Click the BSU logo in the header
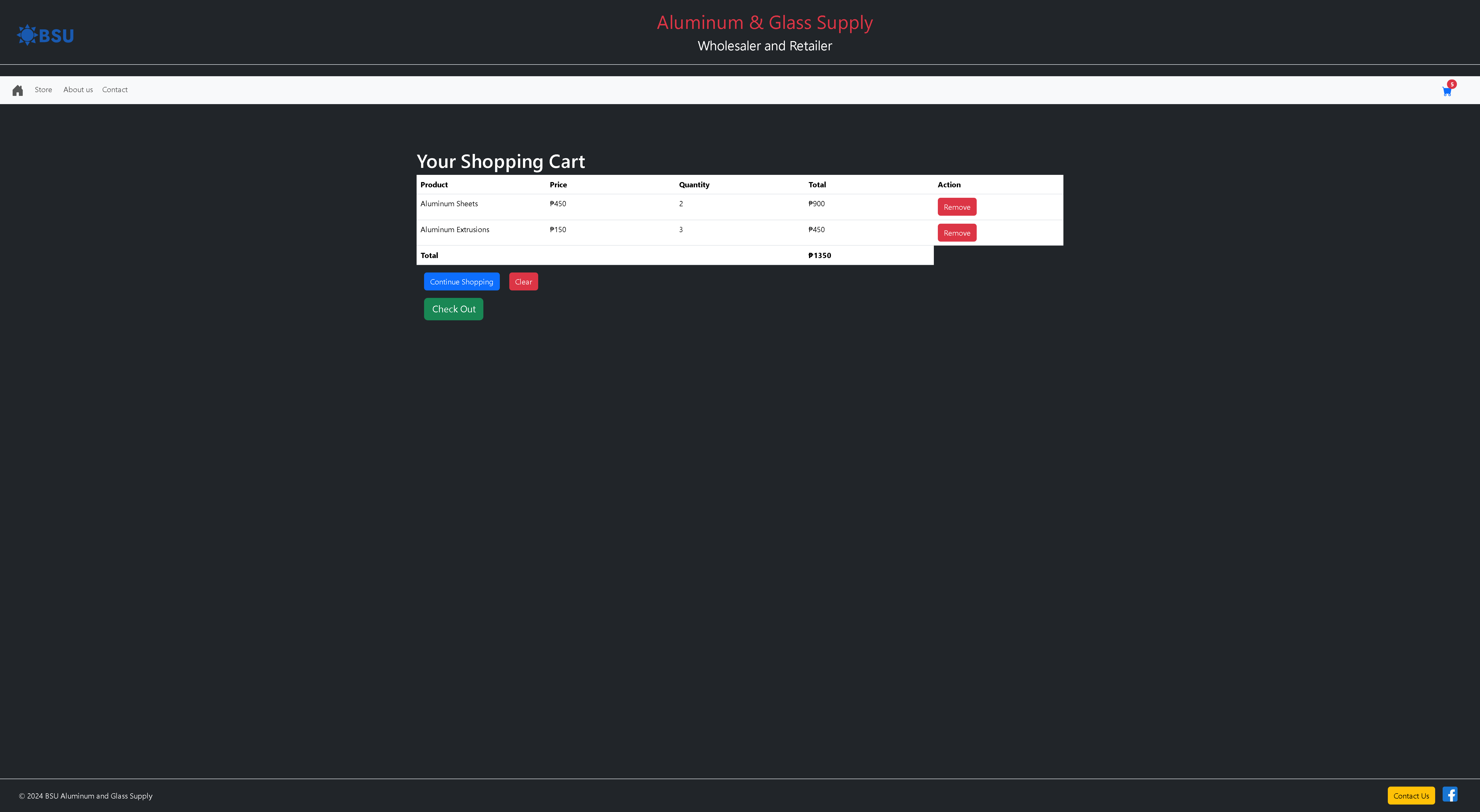This screenshot has width=1480, height=812. pyautogui.click(x=45, y=35)
